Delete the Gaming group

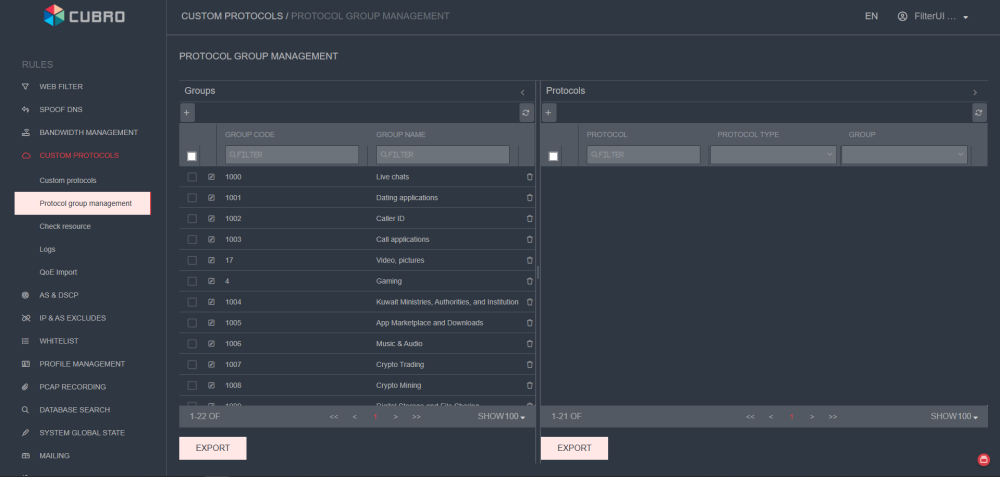529,281
